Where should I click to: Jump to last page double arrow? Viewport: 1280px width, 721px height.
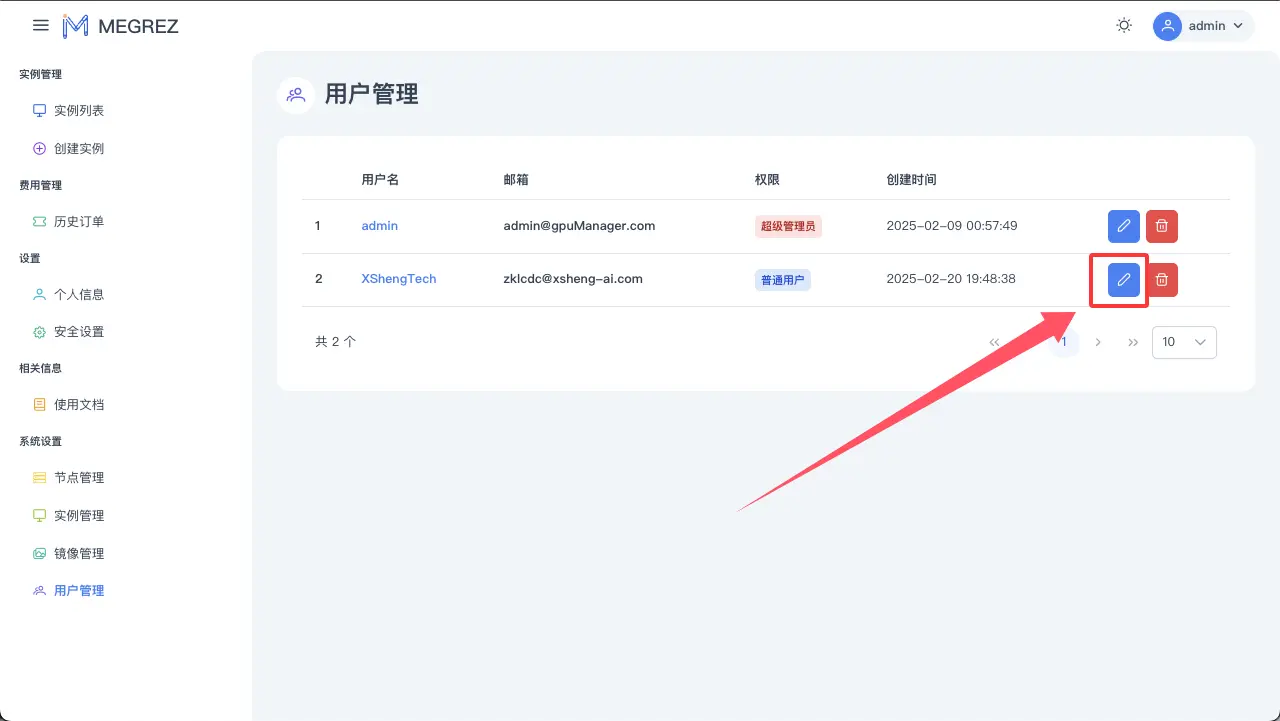1133,342
